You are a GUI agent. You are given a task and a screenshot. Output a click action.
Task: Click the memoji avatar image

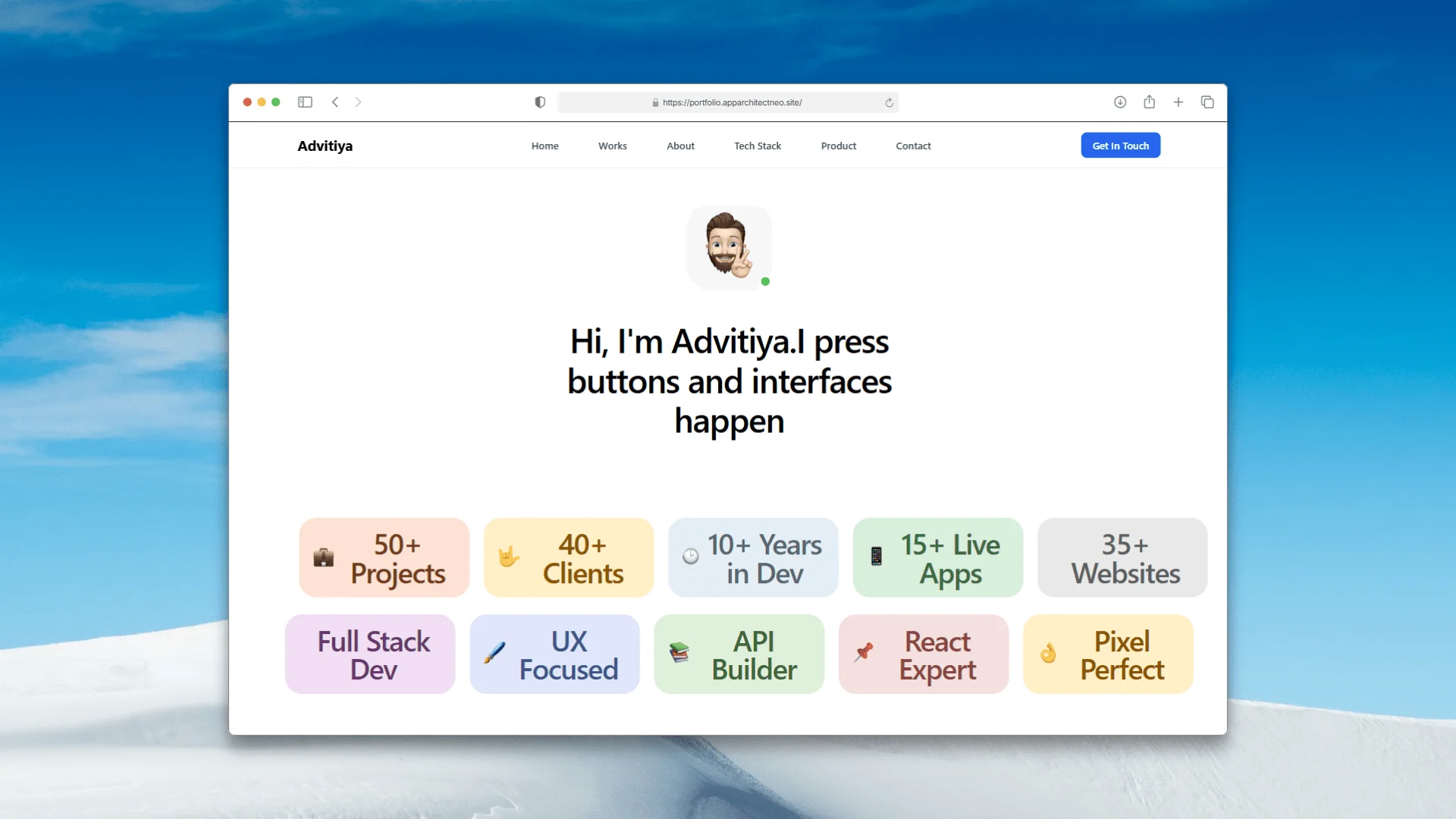click(728, 247)
